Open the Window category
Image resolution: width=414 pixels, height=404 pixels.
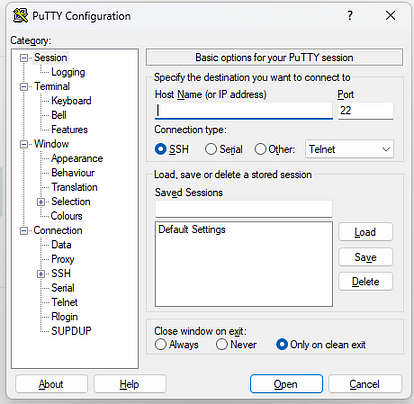(x=51, y=144)
